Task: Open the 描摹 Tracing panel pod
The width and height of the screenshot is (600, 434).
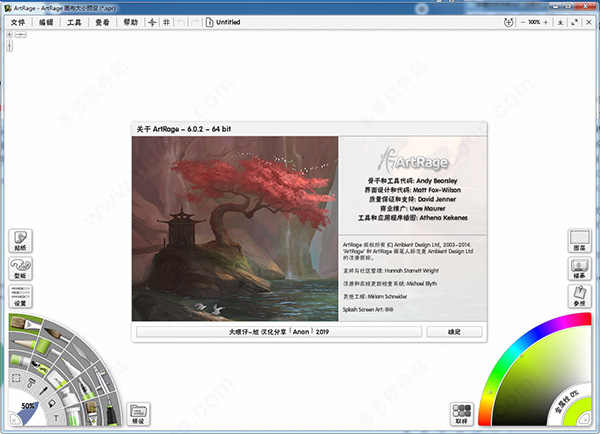Action: click(579, 269)
